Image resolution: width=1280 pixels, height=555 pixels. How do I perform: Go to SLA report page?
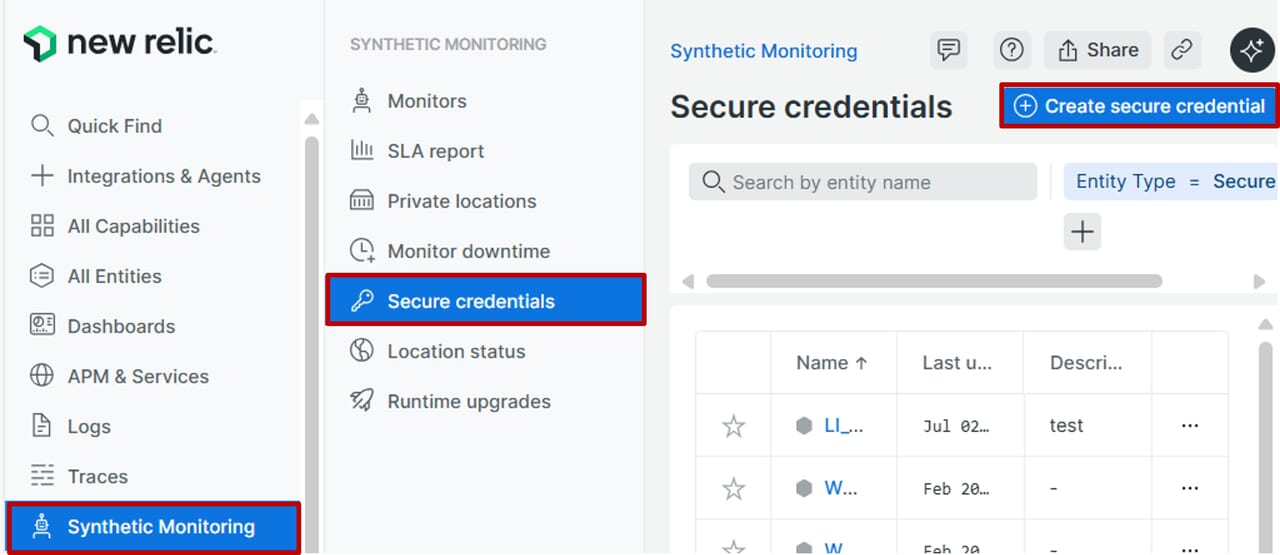tap(435, 151)
